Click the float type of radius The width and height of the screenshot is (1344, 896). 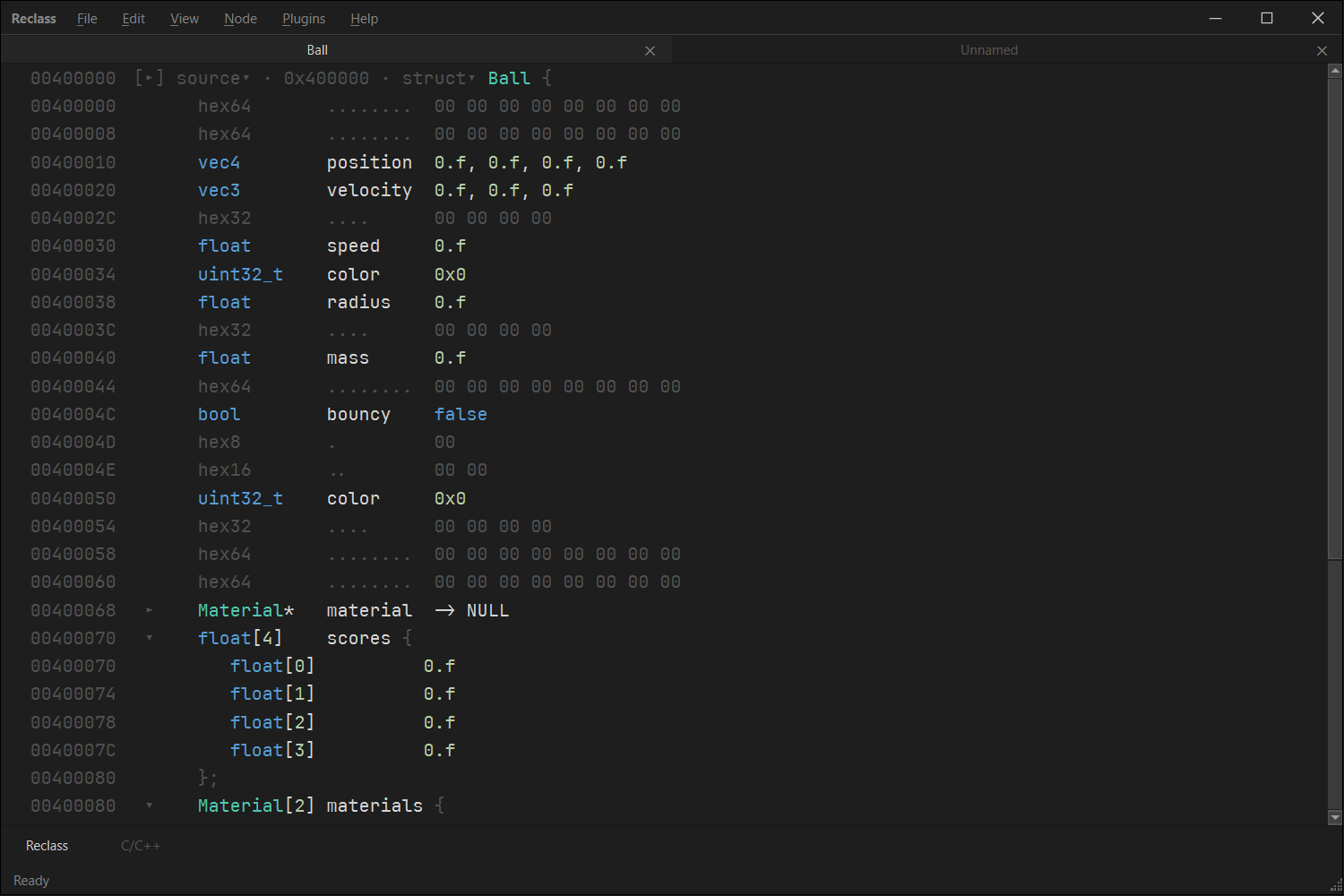[224, 302]
